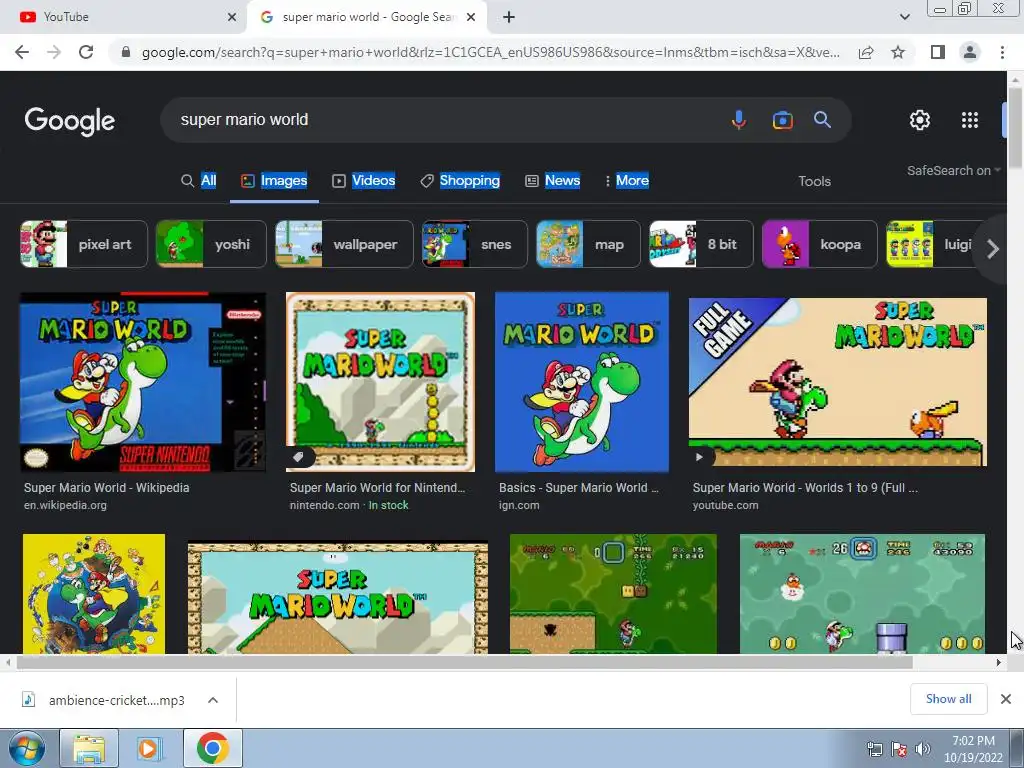Image resolution: width=1024 pixels, height=768 pixels.
Task: Open Windows Explorer from taskbar
Action: (x=89, y=748)
